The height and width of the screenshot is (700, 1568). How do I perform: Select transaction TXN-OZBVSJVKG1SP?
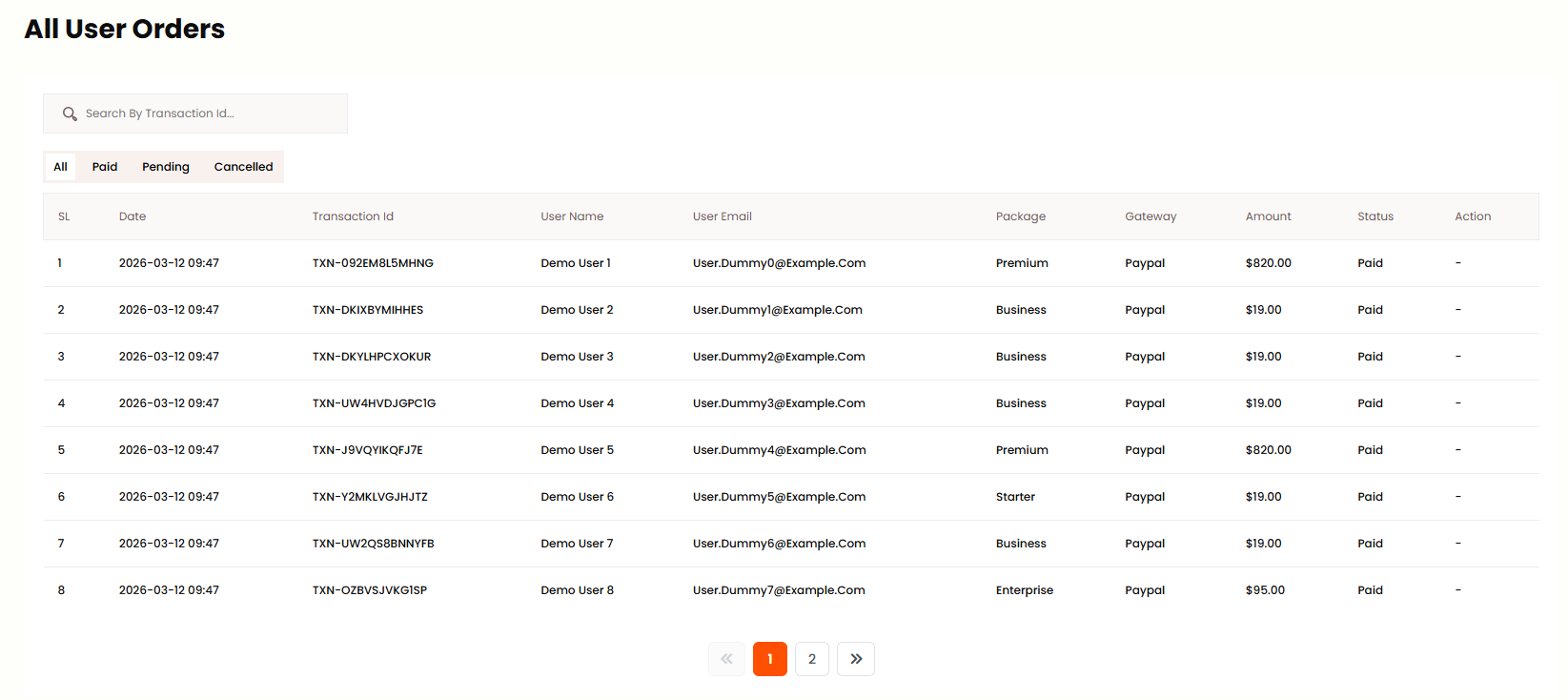[370, 590]
